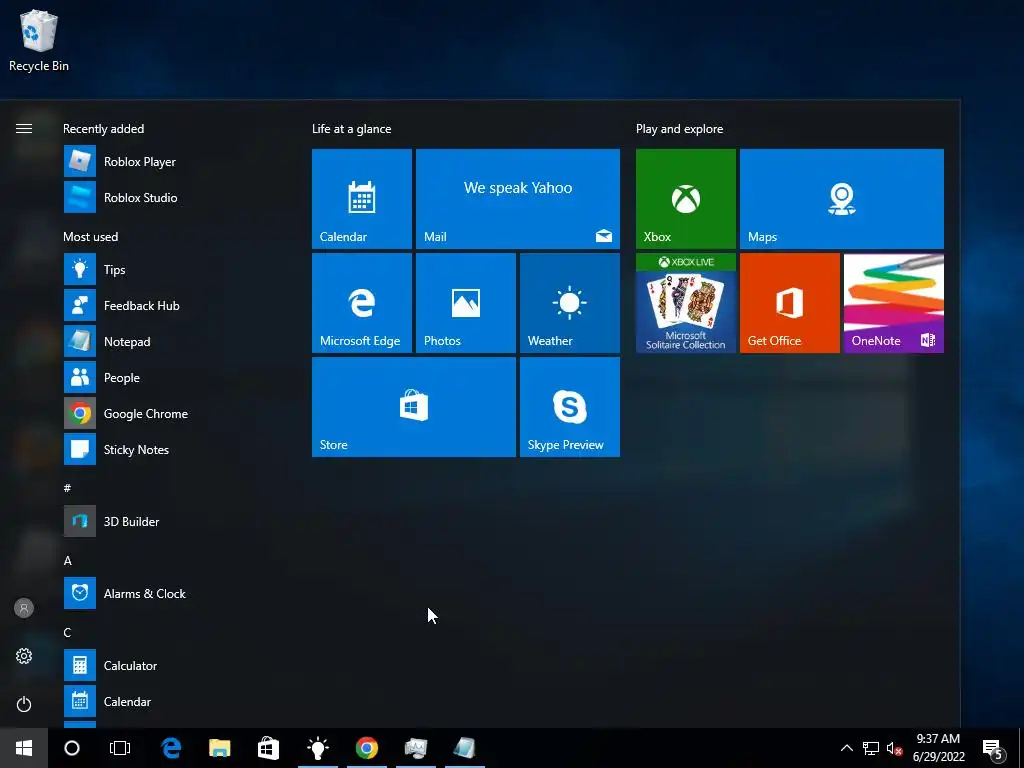Screen dimensions: 1024x768
Task: Expand the Start menu hamburger navigation
Action: click(x=24, y=128)
